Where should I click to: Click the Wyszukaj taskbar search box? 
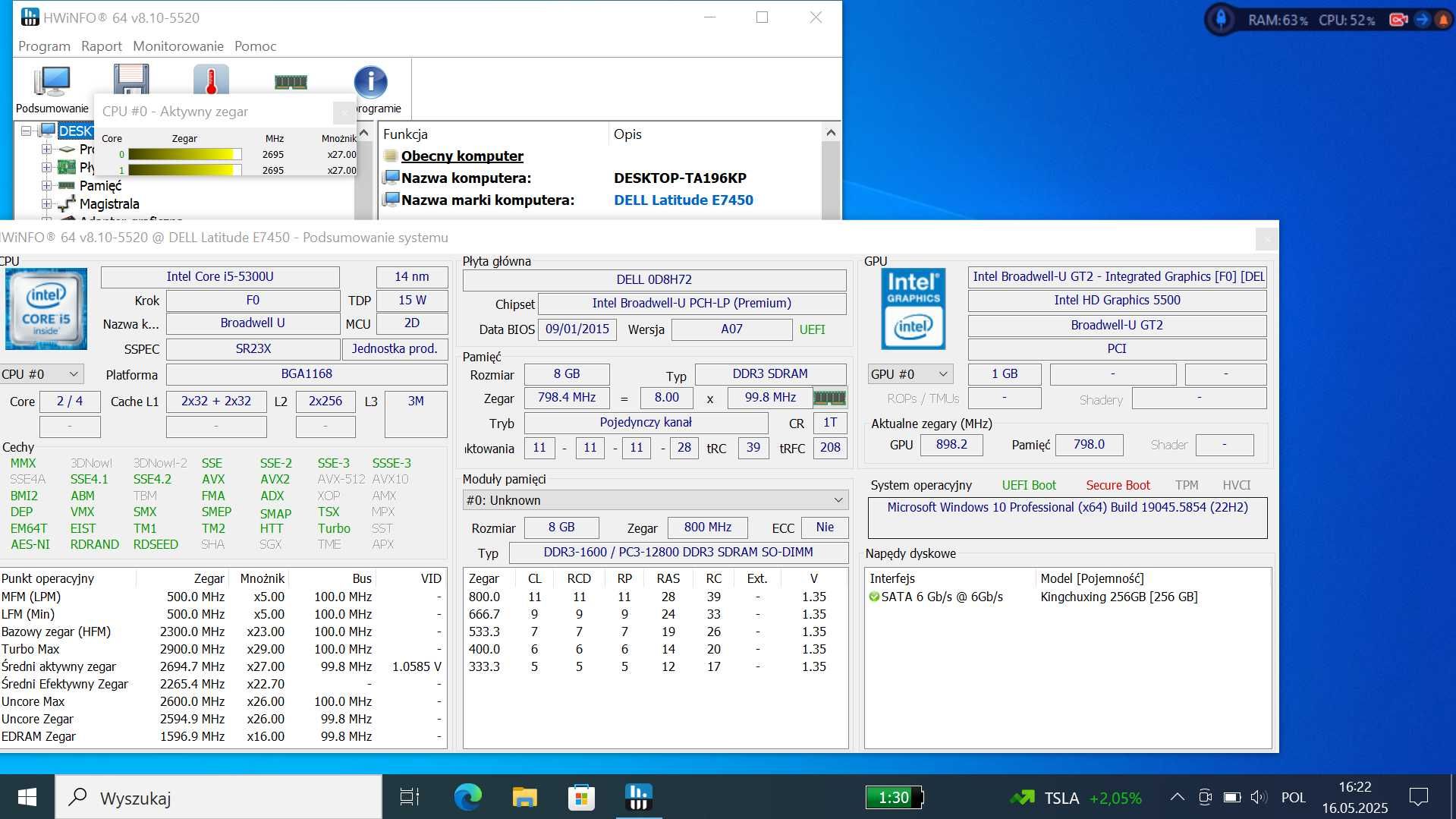tap(219, 797)
